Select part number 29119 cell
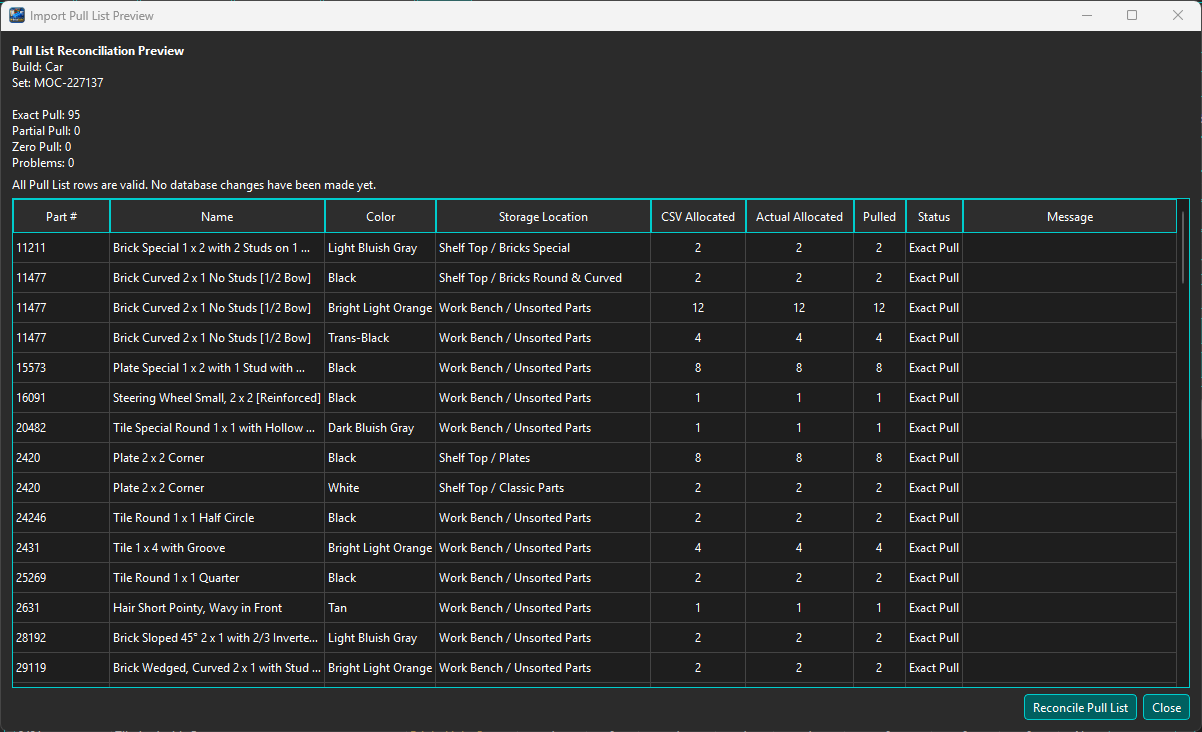Image resolution: width=1202 pixels, height=732 pixels. [x=62, y=668]
